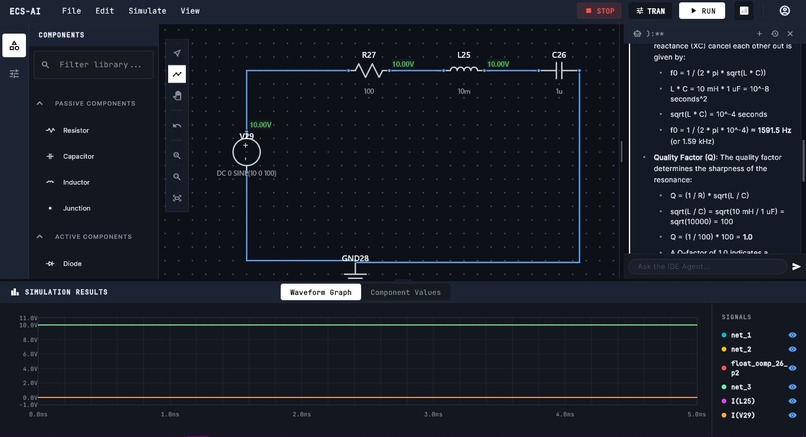Viewport: 806px width, 437px height.
Task: Click the net_3 green color dot
Action: pyautogui.click(x=724, y=387)
